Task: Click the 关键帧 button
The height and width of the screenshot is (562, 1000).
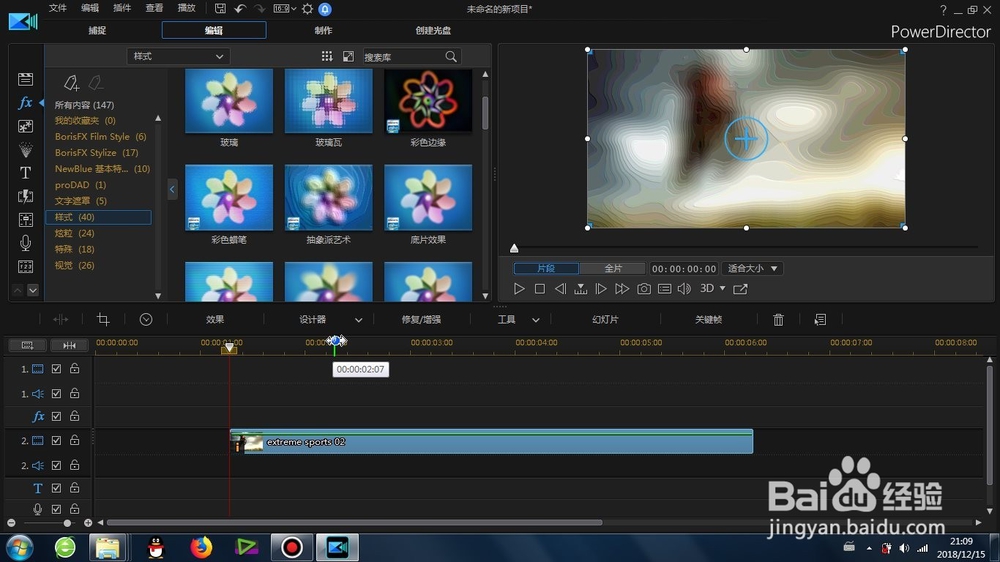Action: [x=709, y=319]
